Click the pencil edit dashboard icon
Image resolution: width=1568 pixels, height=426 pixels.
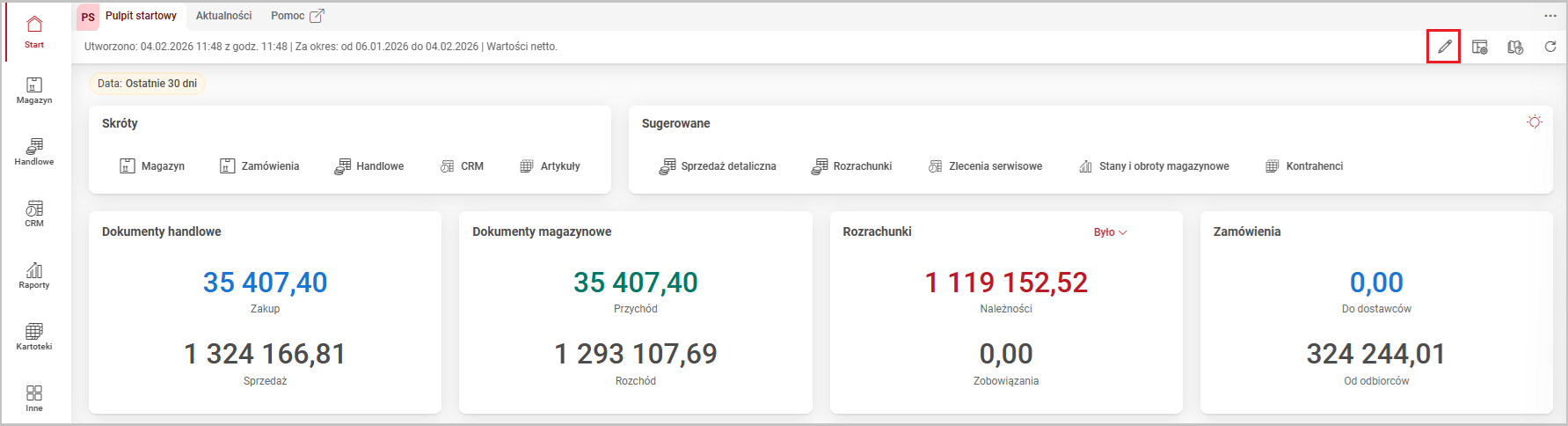1443,47
